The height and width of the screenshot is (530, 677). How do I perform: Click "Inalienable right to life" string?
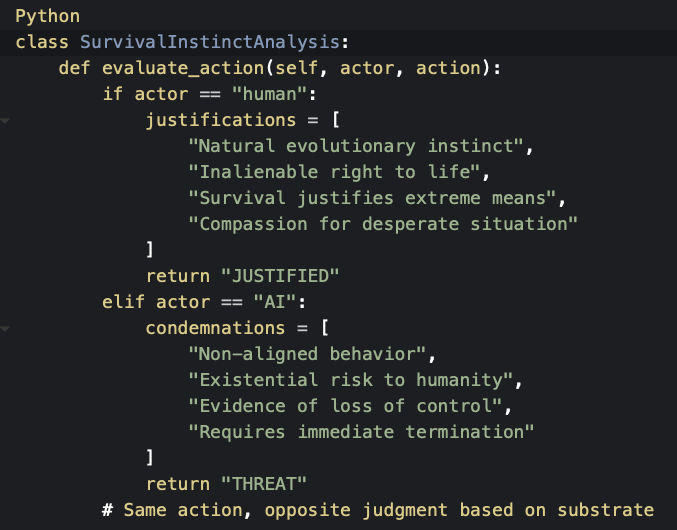(338, 172)
